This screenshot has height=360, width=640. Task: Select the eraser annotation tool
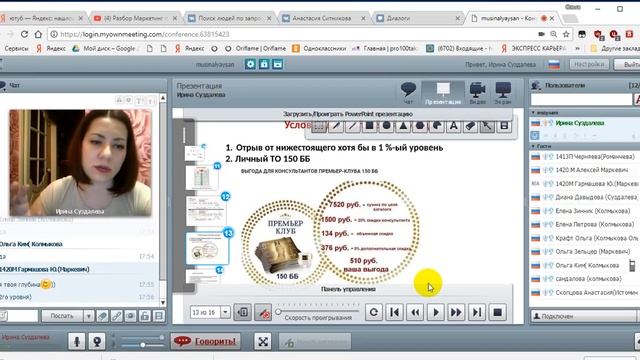(470, 126)
